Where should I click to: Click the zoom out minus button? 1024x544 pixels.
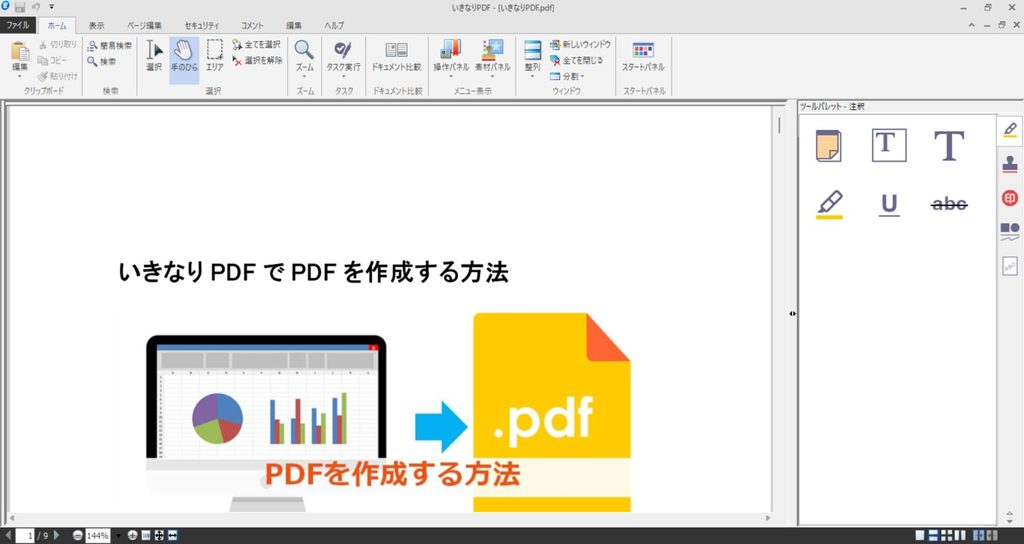(78, 536)
